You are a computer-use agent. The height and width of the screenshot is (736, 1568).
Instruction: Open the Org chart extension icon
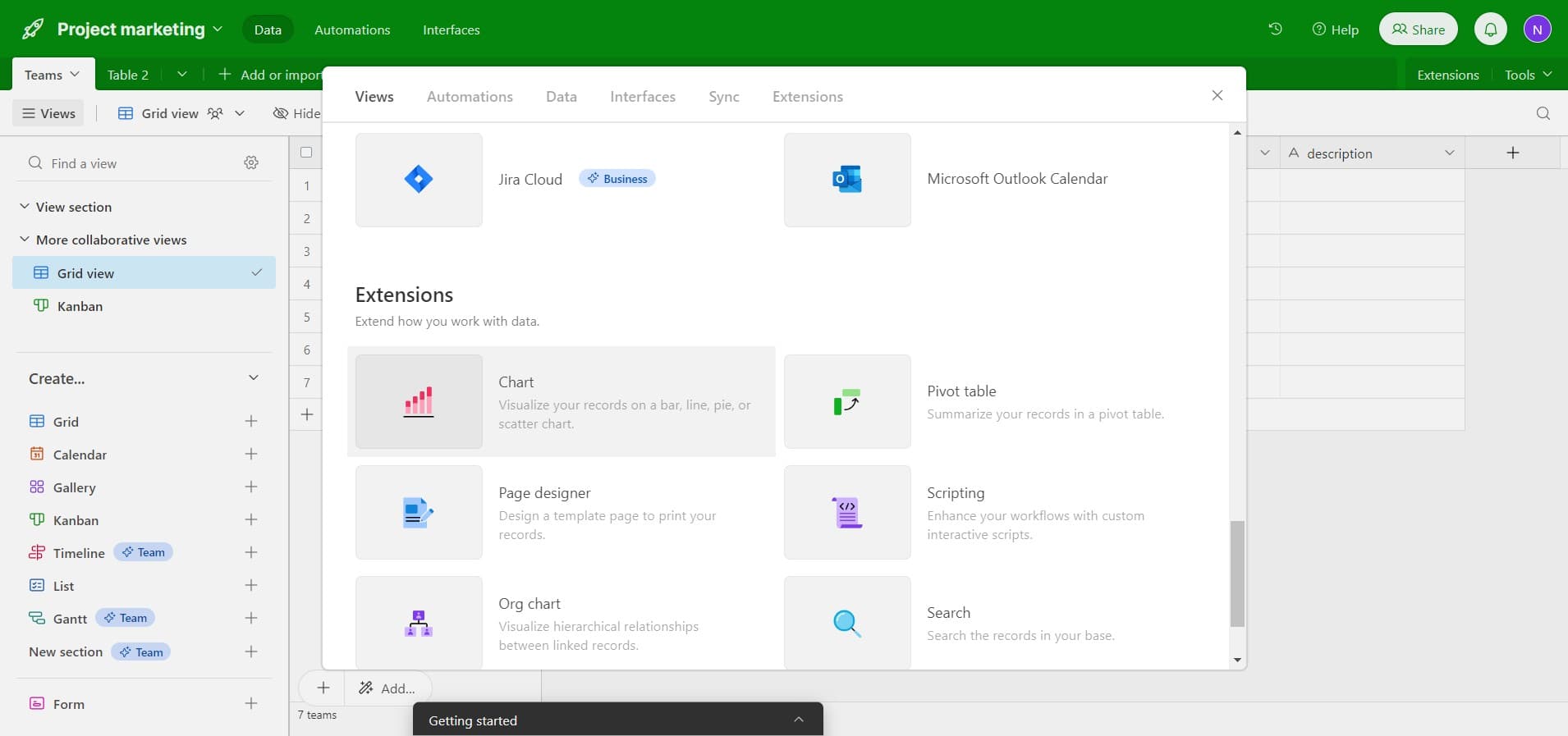pos(419,622)
